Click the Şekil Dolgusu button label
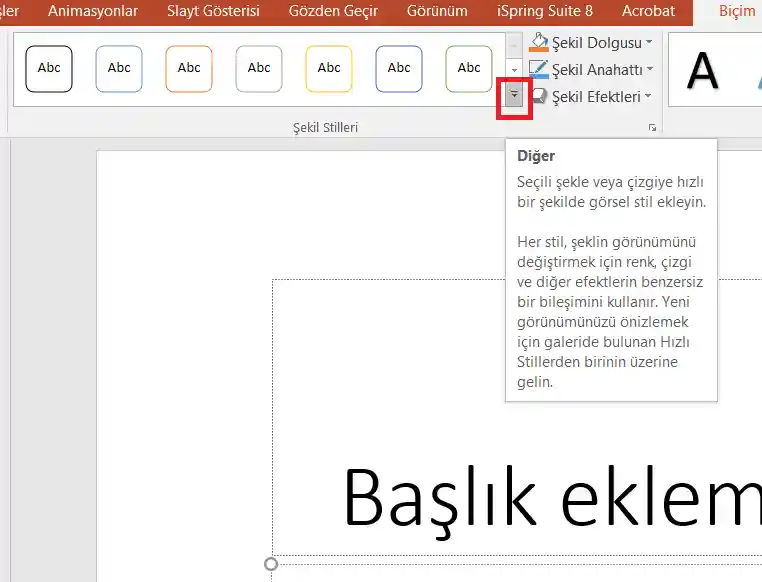Image resolution: width=762 pixels, height=582 pixels. 597,43
